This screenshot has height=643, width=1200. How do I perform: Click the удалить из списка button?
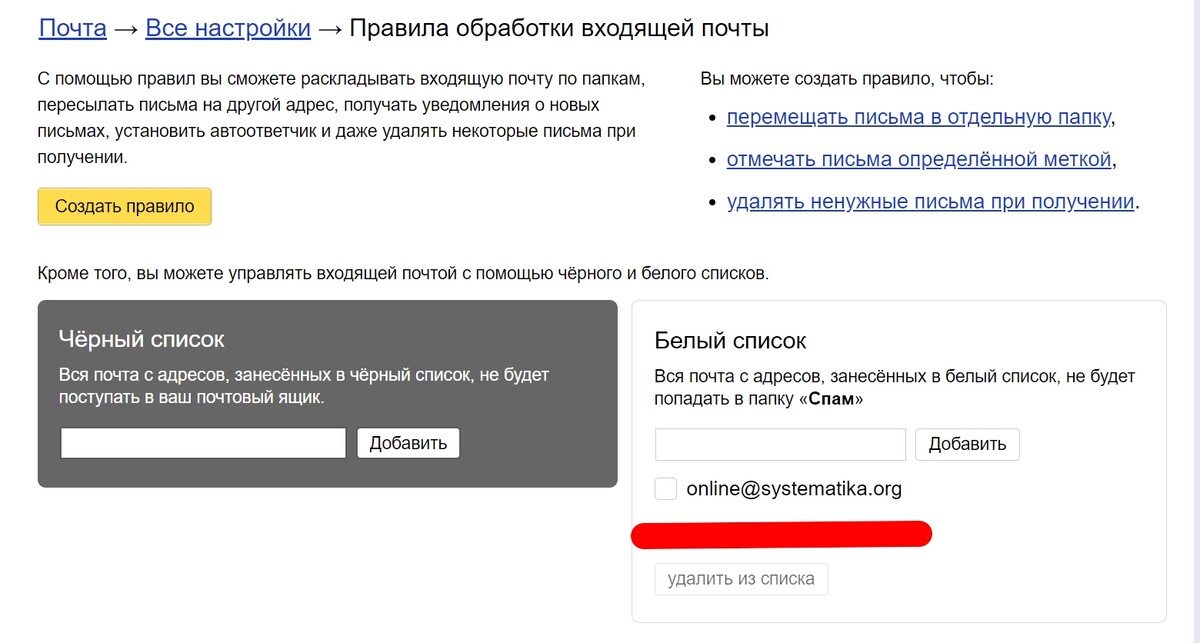741,578
